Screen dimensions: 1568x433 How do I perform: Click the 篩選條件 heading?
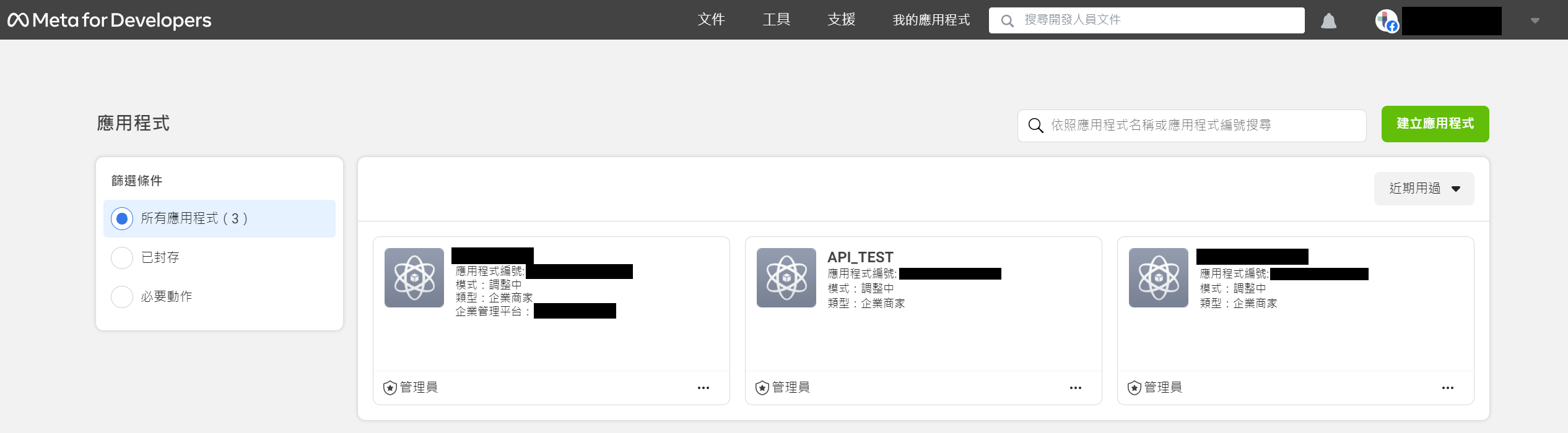click(x=137, y=181)
